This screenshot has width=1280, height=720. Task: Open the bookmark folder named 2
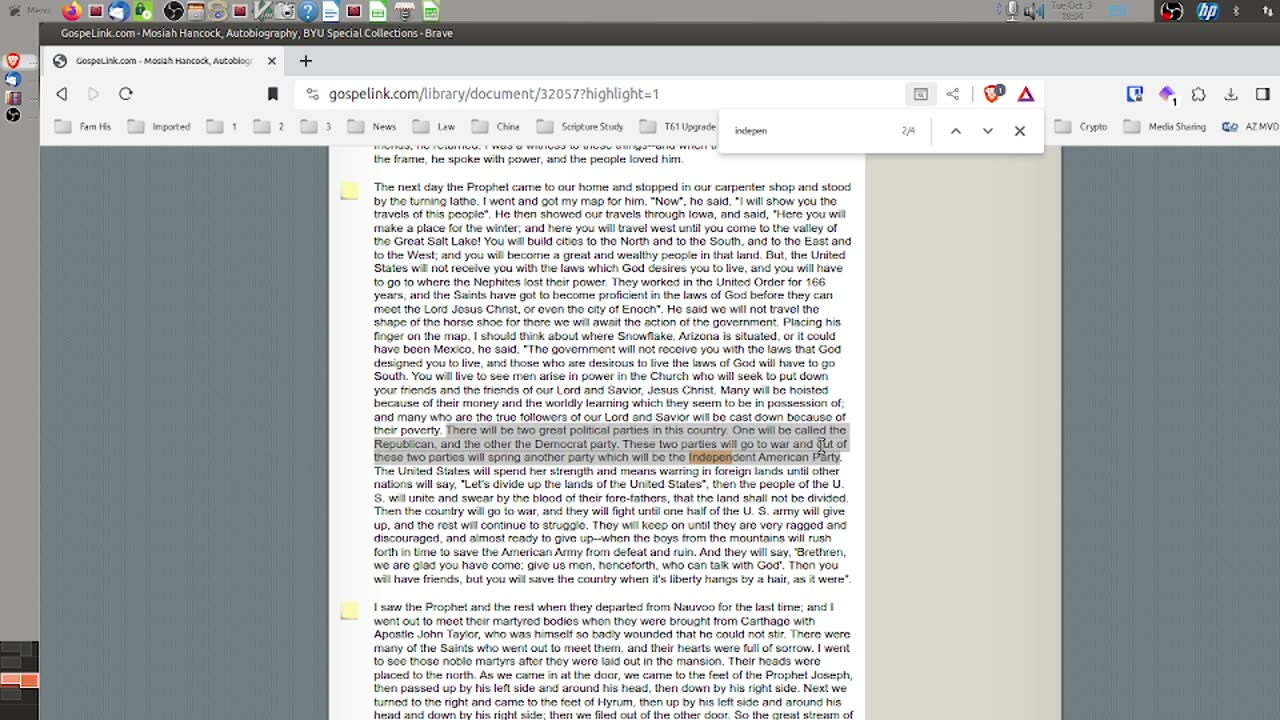pyautogui.click(x=269, y=127)
